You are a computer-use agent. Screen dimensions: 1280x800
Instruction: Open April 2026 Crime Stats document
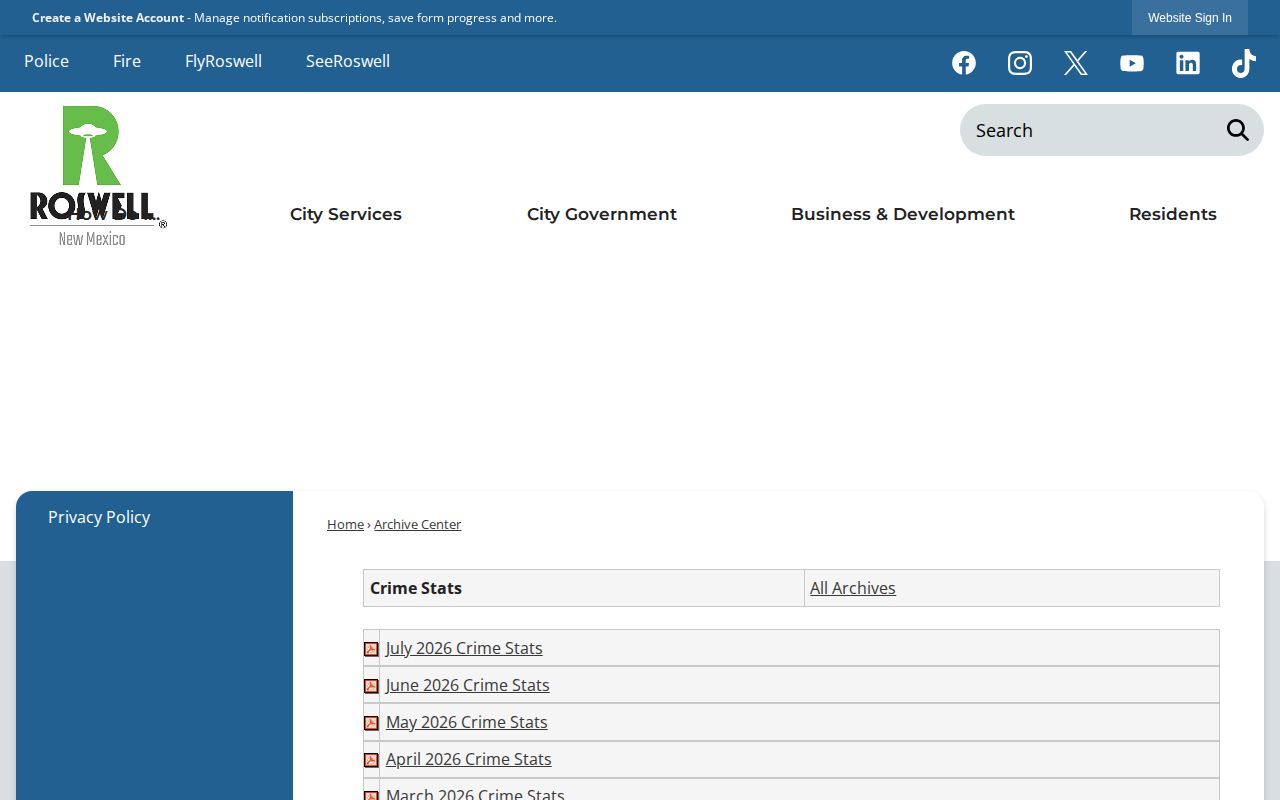pos(468,759)
